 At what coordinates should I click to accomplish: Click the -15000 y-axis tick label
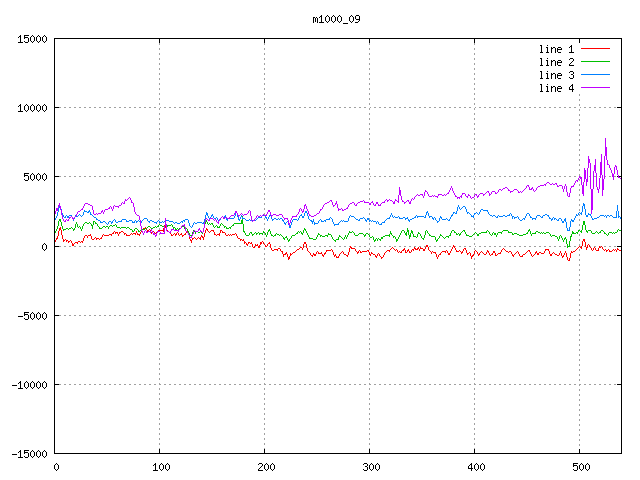coord(29,453)
